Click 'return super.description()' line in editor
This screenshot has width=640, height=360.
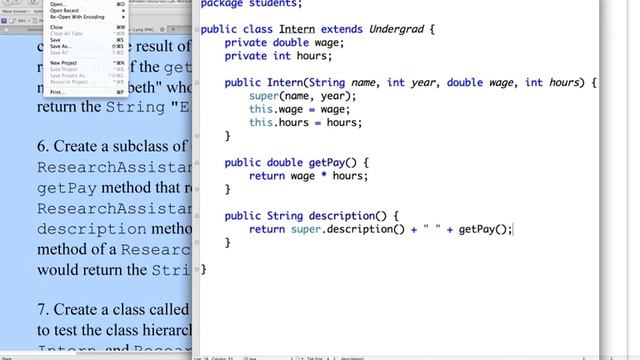click(x=380, y=229)
